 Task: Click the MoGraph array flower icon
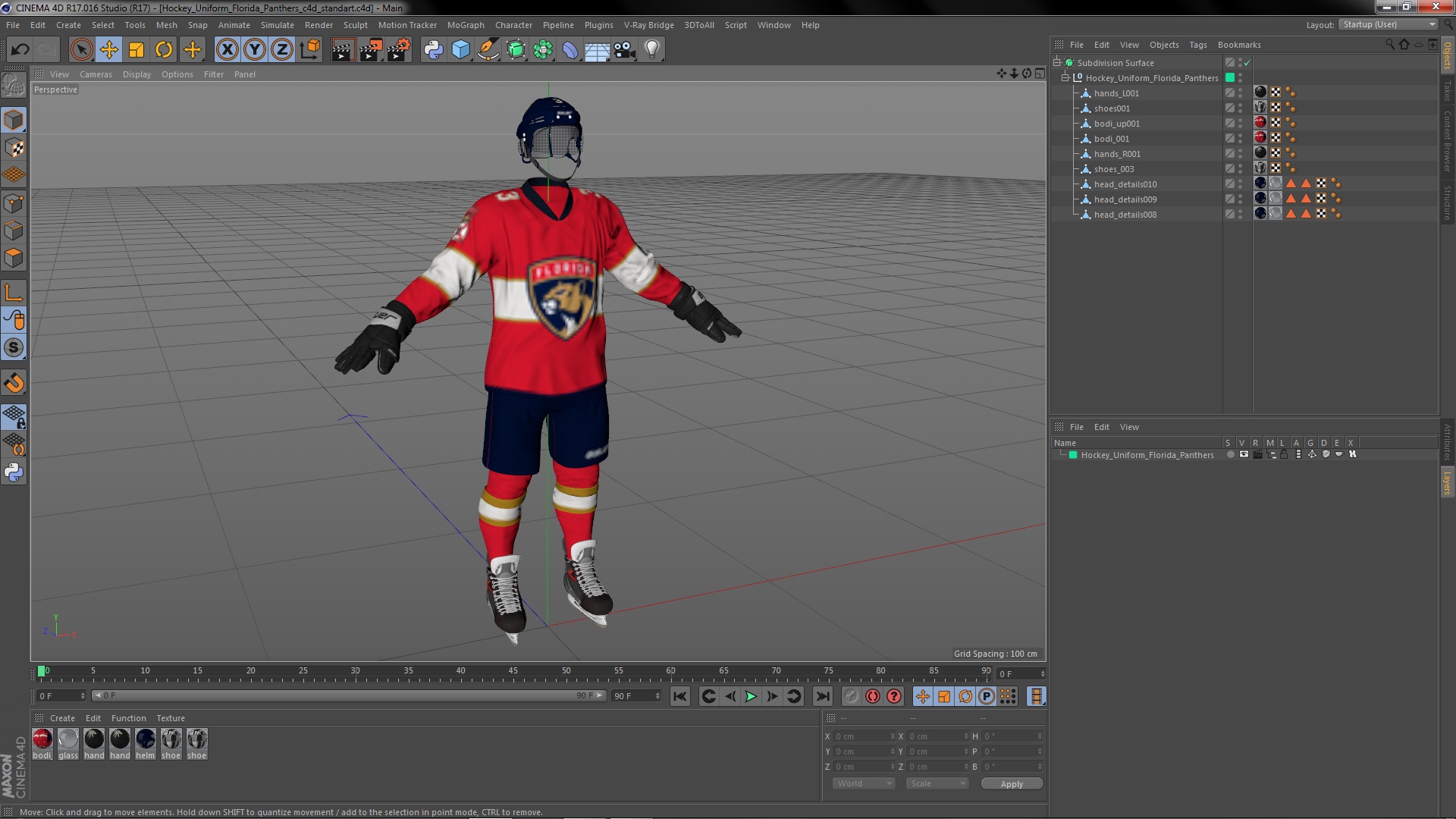[x=543, y=50]
